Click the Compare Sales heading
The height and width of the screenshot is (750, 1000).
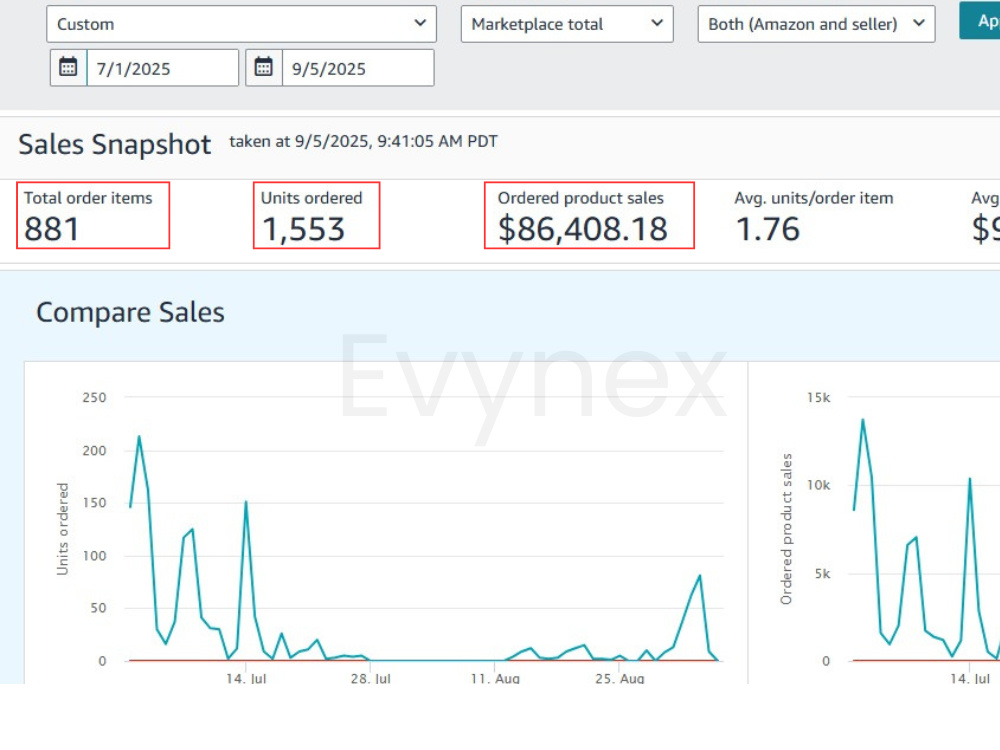click(131, 312)
